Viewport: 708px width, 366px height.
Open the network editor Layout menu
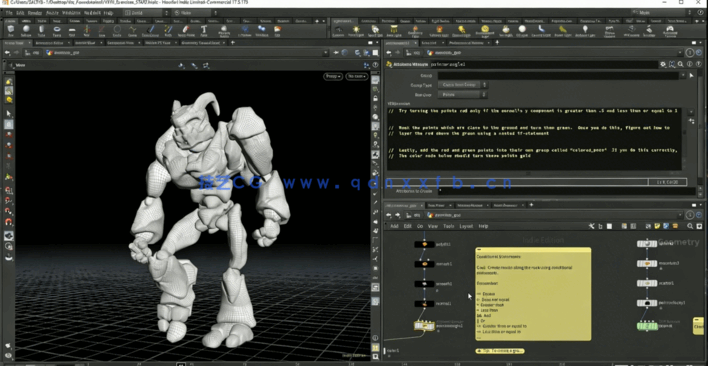click(x=466, y=226)
